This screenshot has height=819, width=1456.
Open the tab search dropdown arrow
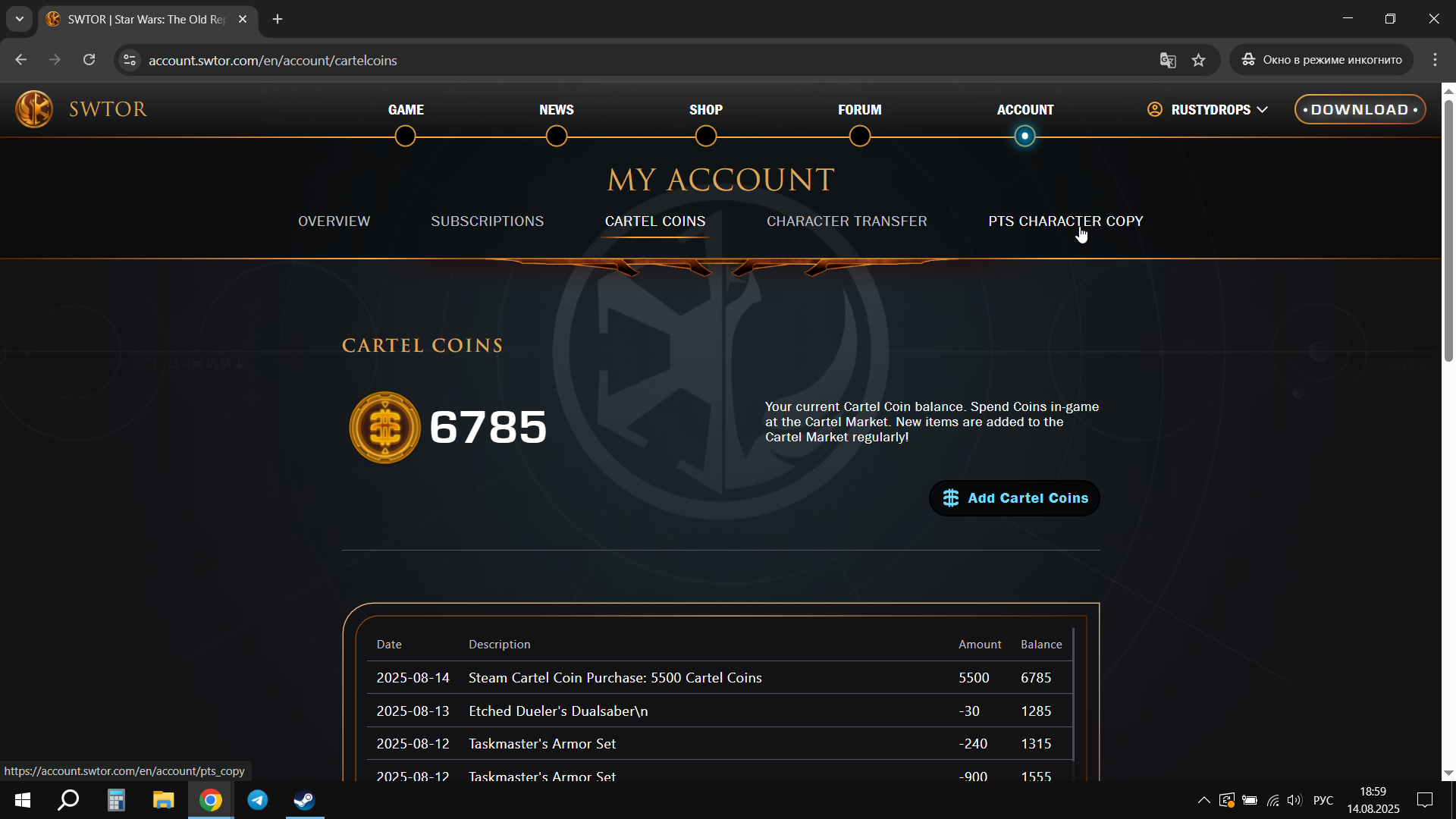[x=20, y=19]
